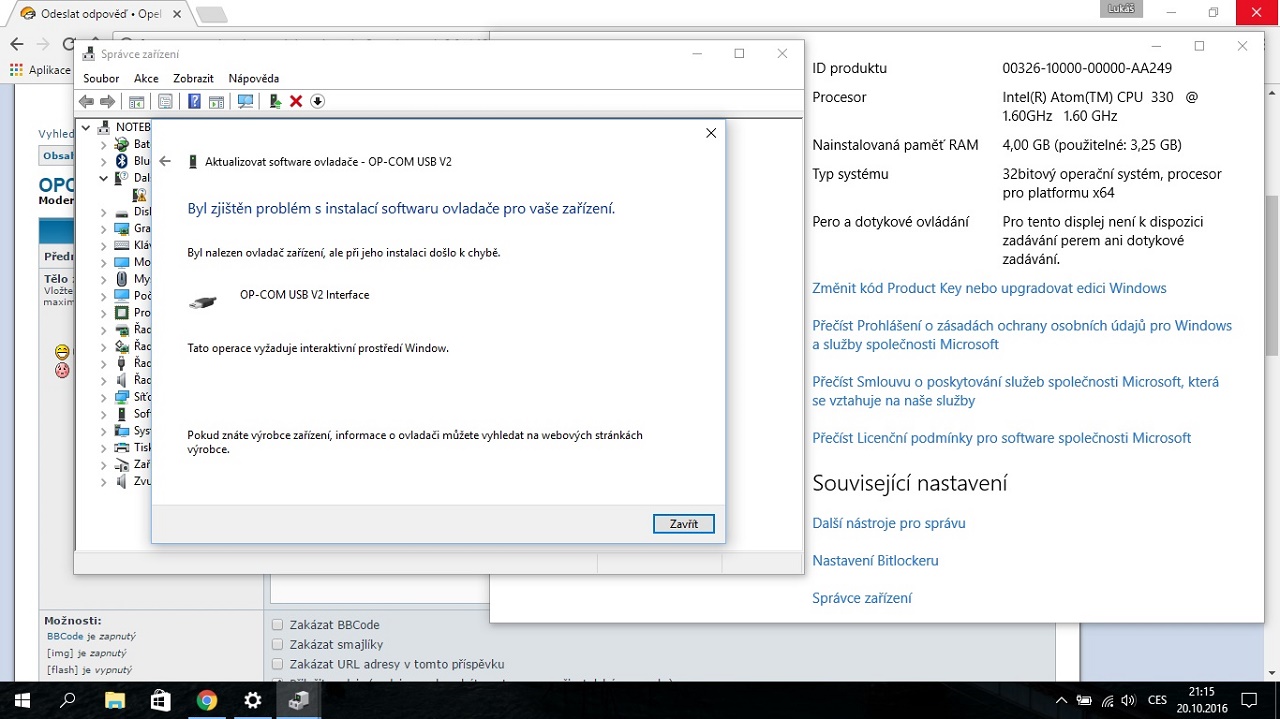Click the scan for hardware changes icon
Image resolution: width=1280 pixels, height=719 pixels.
pos(245,101)
